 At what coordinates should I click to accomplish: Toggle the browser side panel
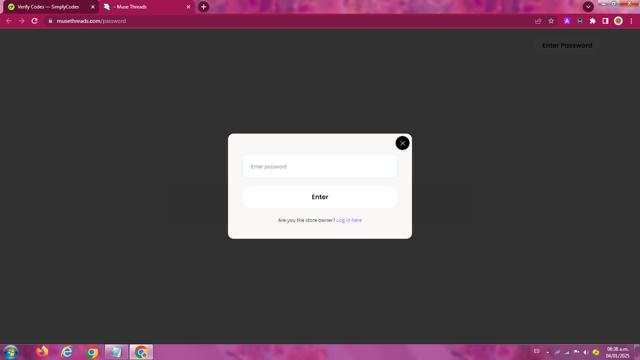605,21
